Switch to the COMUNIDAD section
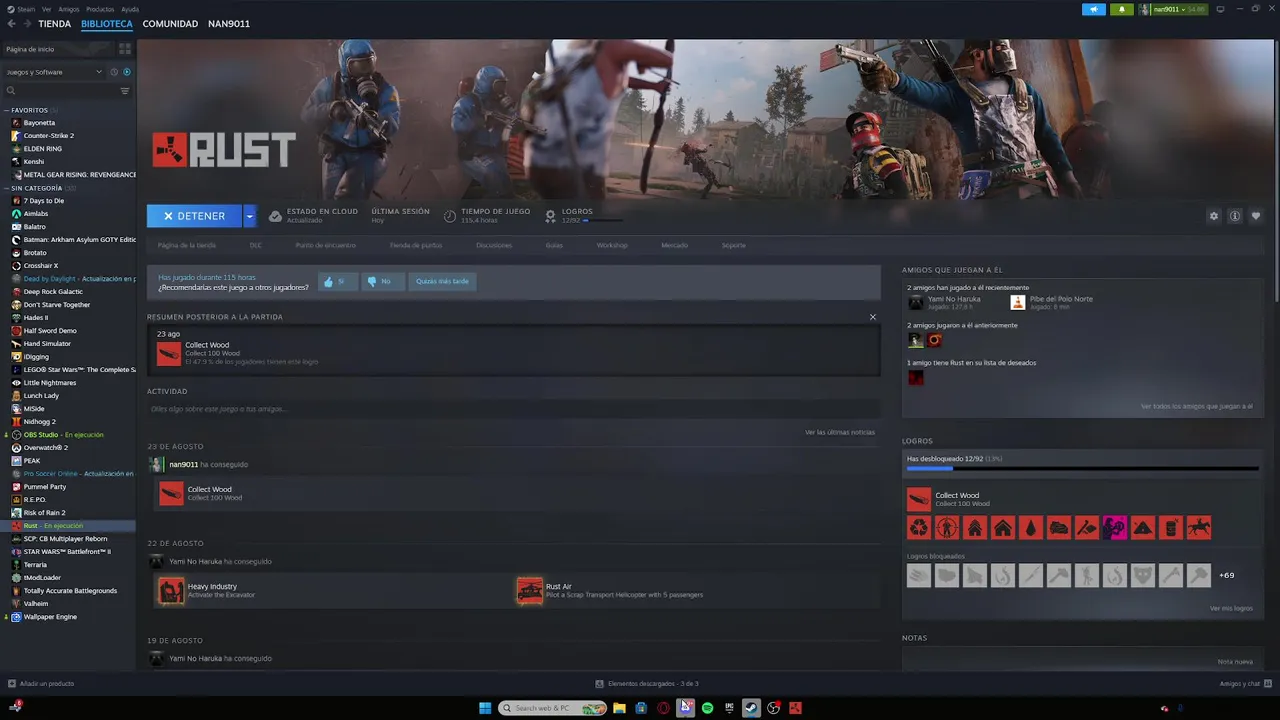The width and height of the screenshot is (1280, 720). pyautogui.click(x=170, y=23)
